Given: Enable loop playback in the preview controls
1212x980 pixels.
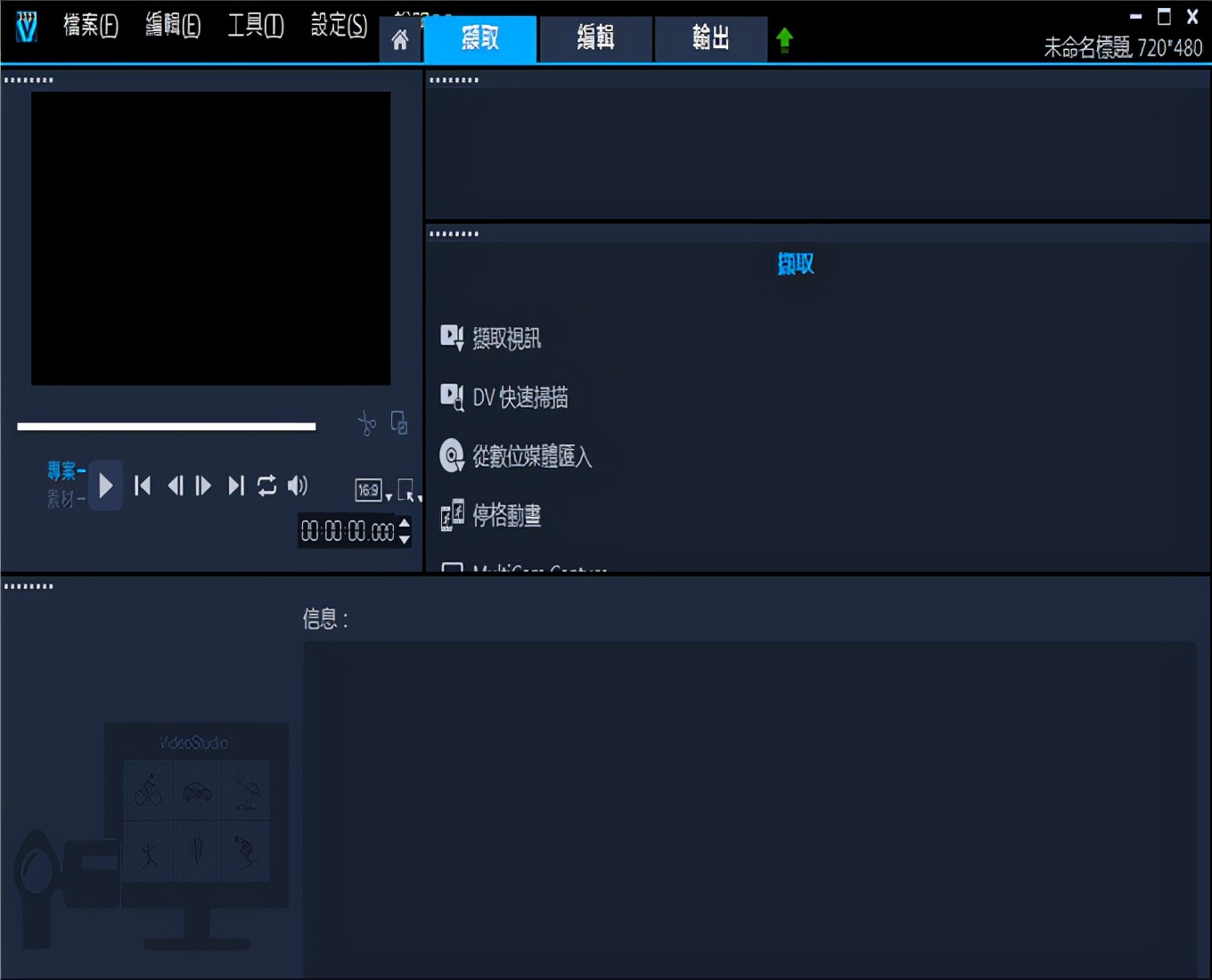Looking at the screenshot, I should pos(266,486).
